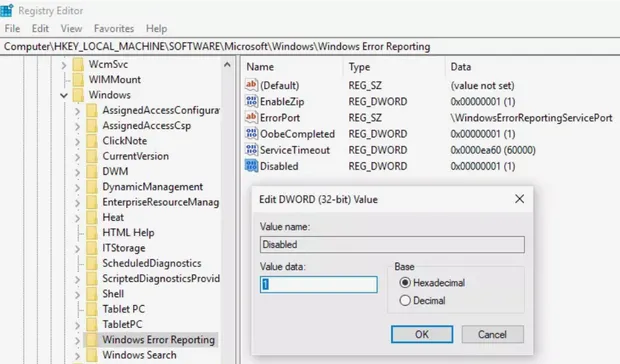This screenshot has height=364, width=620.
Task: Select the EnableZip DWORD icon
Action: [x=251, y=101]
